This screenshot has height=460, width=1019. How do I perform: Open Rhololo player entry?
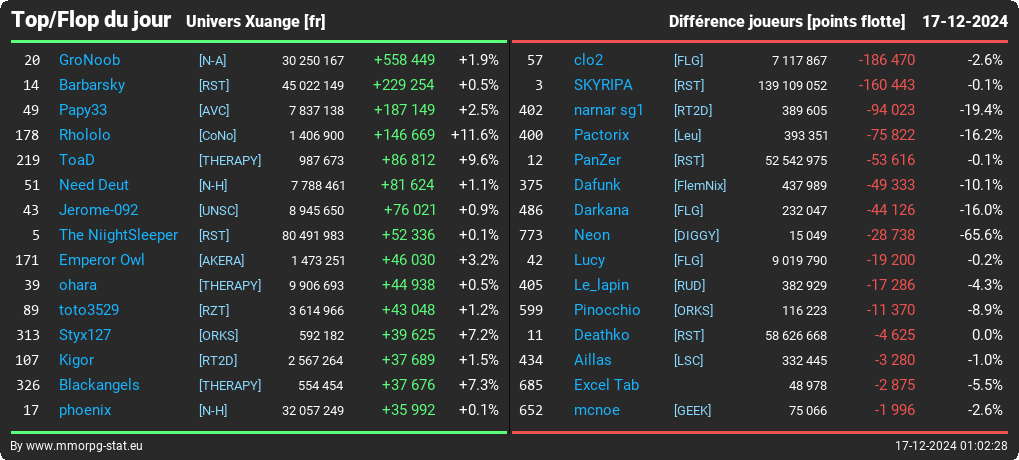(84, 135)
